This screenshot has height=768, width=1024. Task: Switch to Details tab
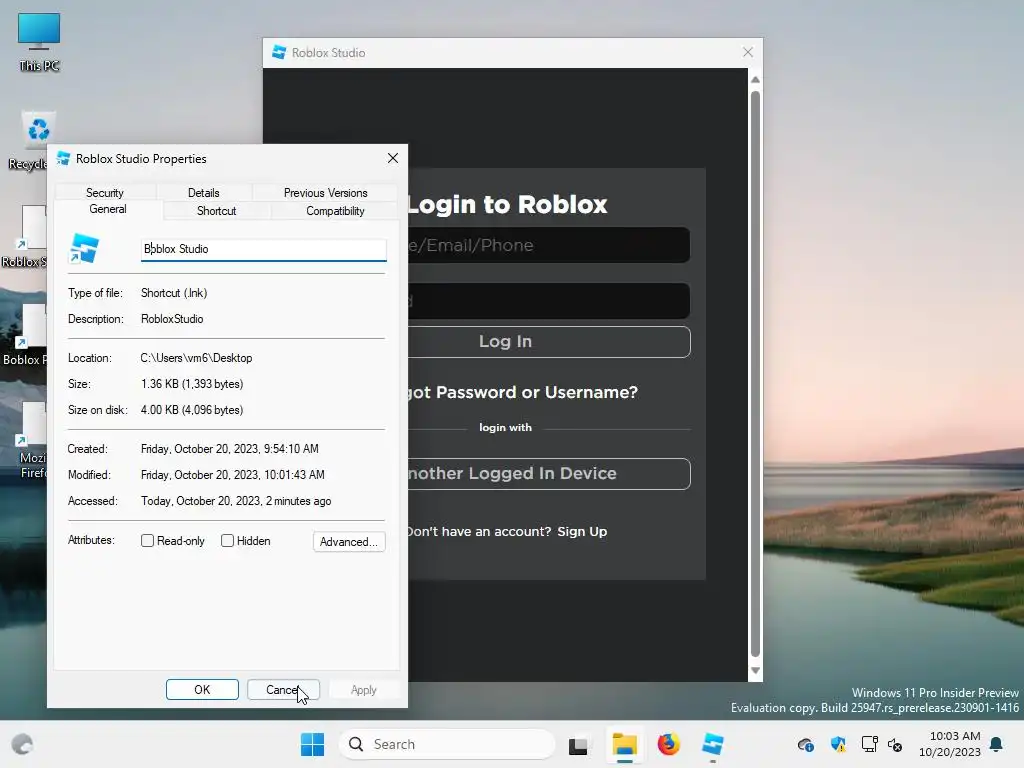pos(204,193)
